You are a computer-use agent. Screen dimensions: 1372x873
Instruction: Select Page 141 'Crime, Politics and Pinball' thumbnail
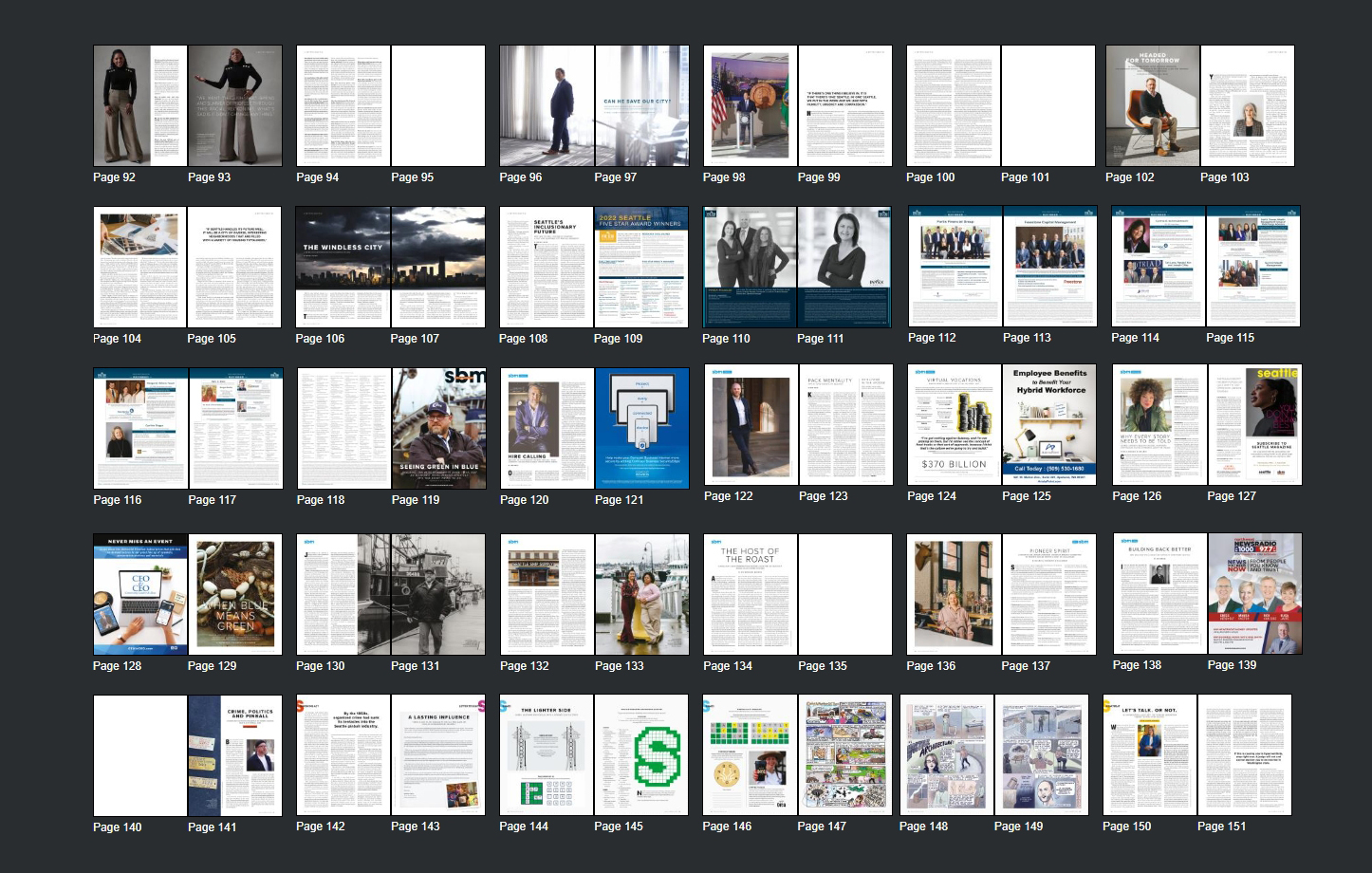click(x=235, y=756)
